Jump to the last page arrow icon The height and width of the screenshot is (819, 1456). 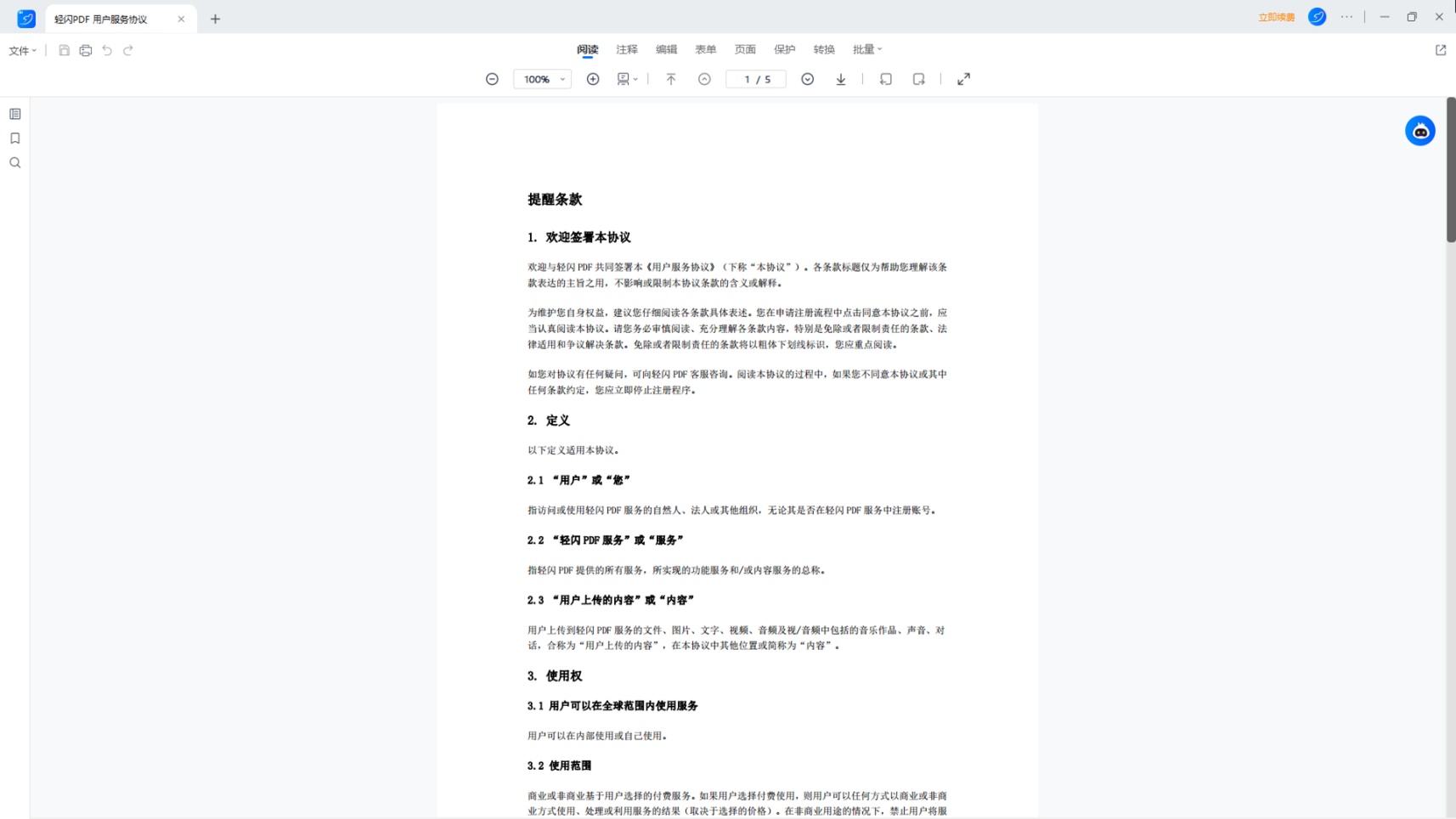841,79
